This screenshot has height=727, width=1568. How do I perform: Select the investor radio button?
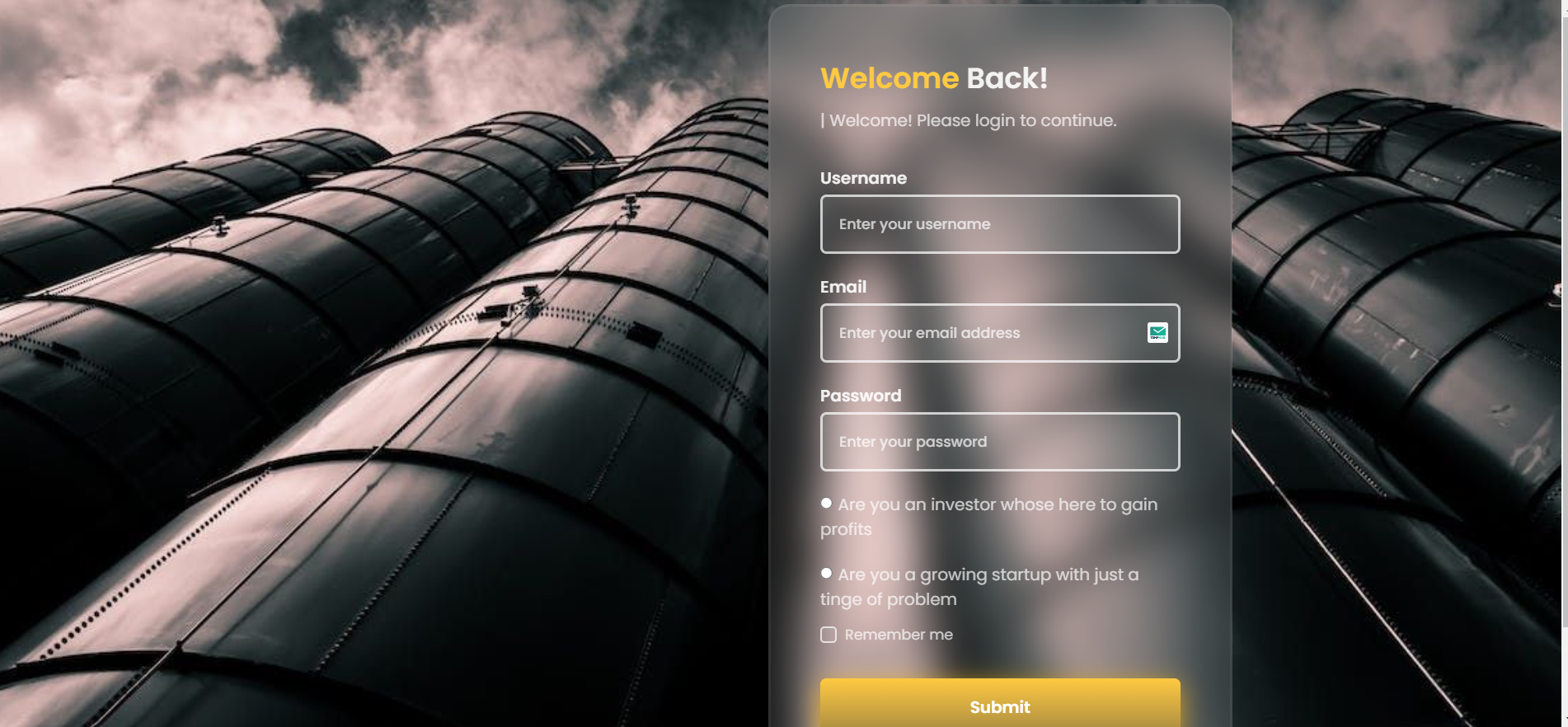(x=826, y=503)
